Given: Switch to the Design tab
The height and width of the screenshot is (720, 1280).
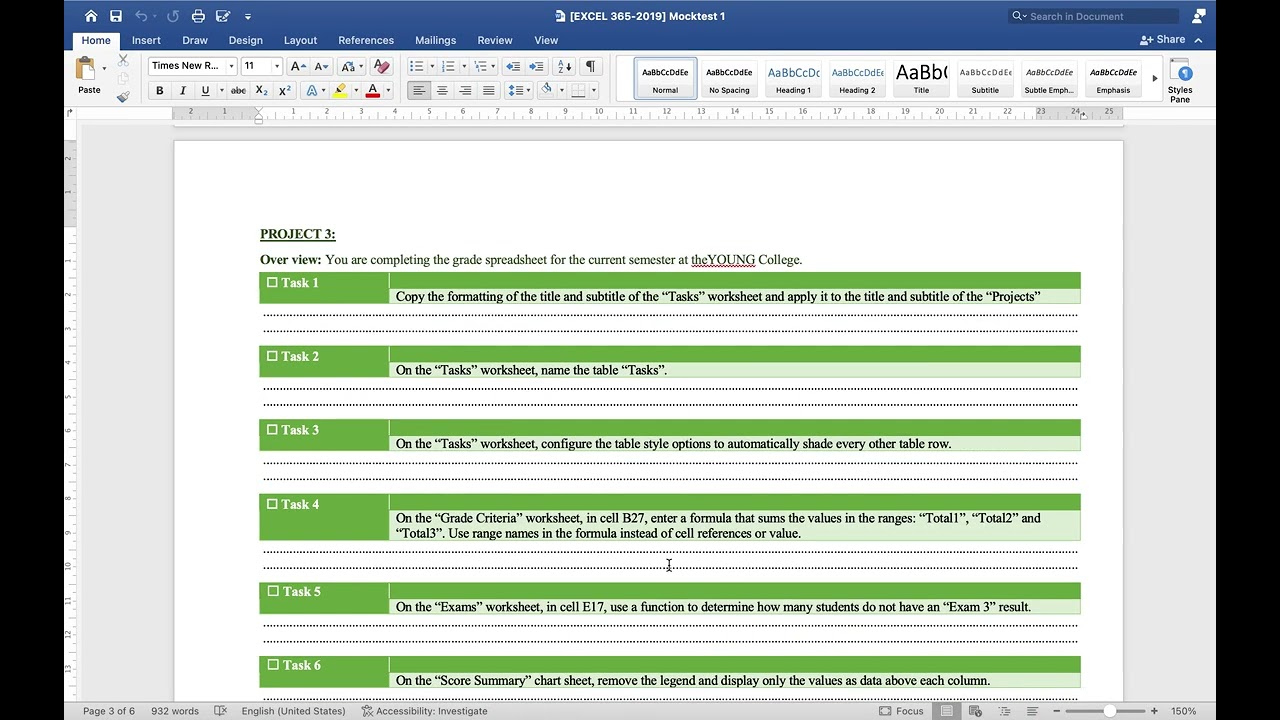Looking at the screenshot, I should (246, 40).
